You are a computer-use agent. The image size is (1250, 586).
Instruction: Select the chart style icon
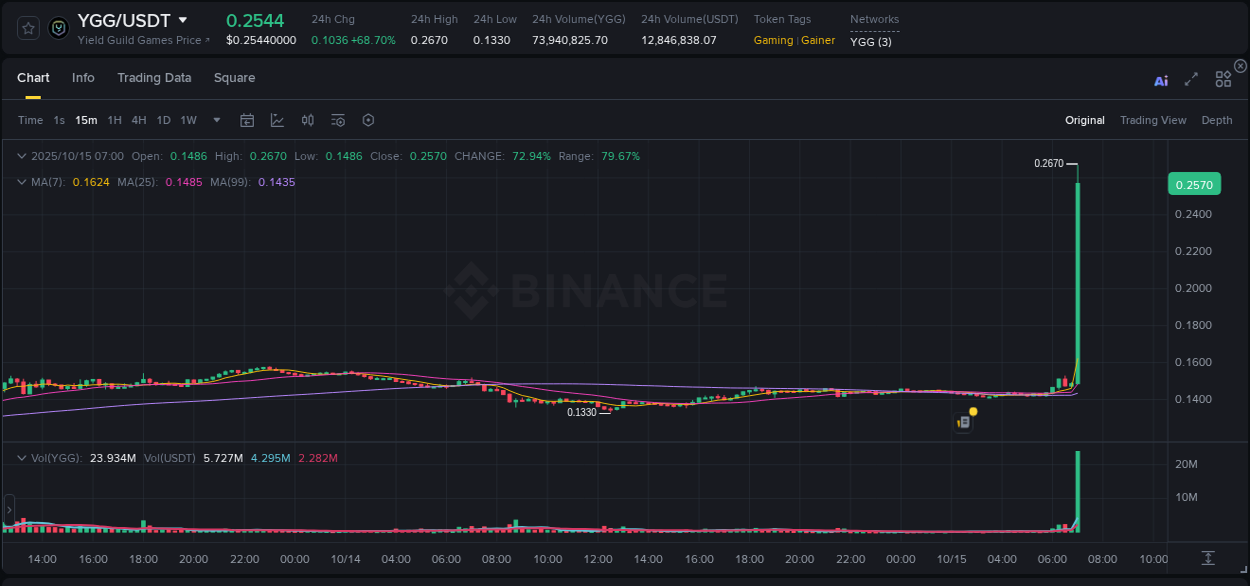pyautogui.click(x=277, y=120)
